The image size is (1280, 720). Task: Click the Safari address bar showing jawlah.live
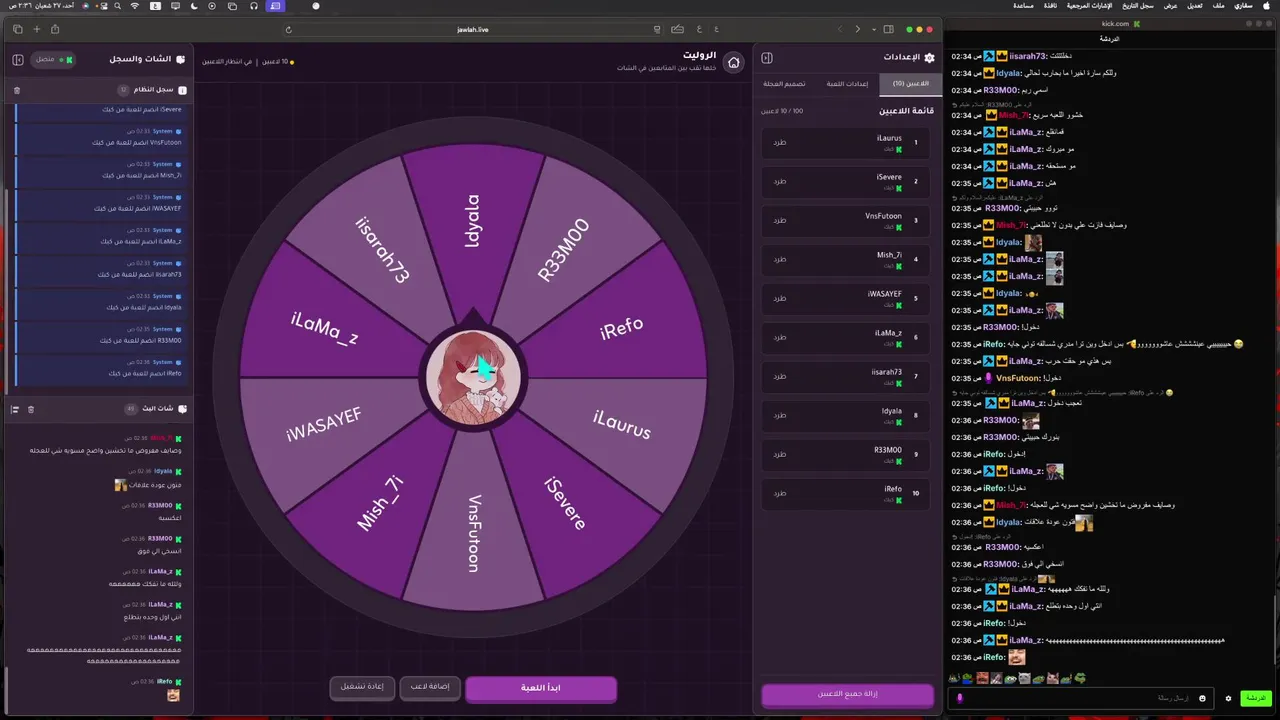click(x=472, y=29)
